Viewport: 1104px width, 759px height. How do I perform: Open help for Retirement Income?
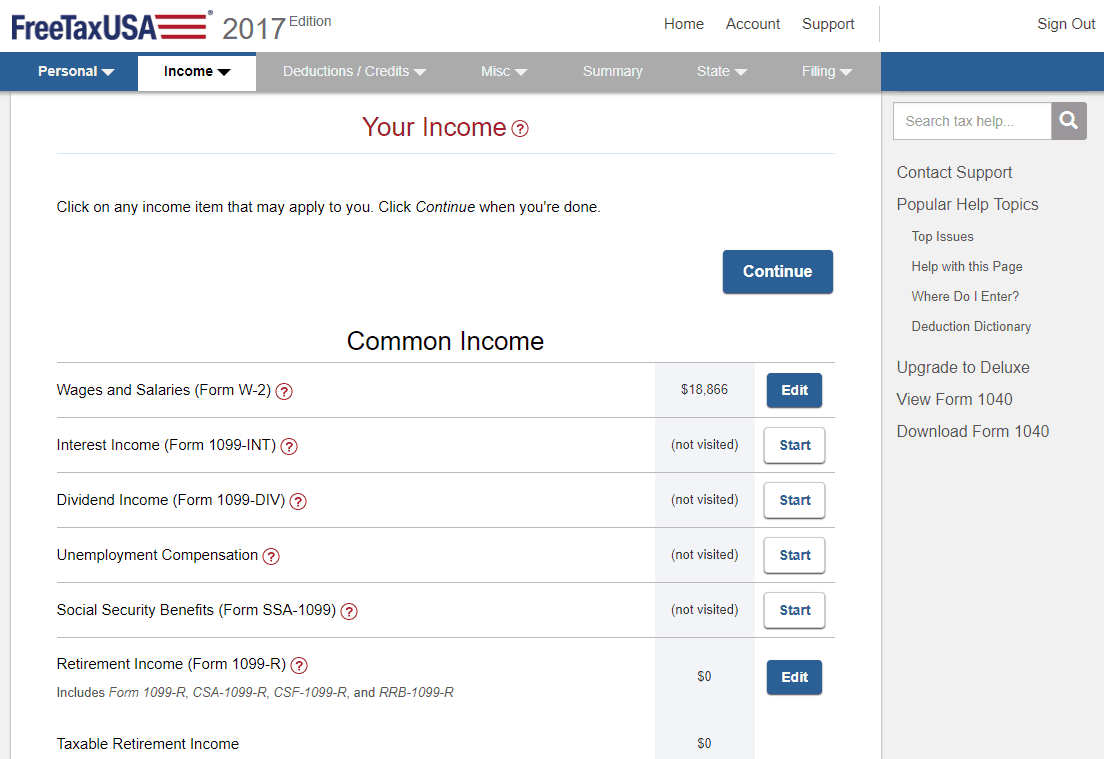pos(298,665)
